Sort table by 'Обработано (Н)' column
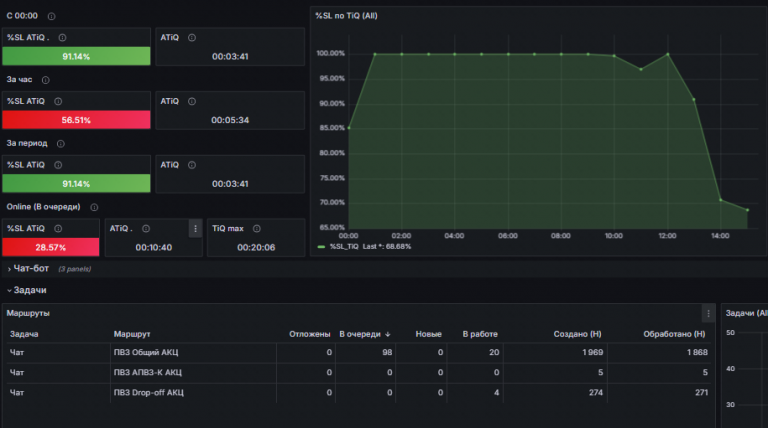This screenshot has height=428, width=768. (x=674, y=334)
